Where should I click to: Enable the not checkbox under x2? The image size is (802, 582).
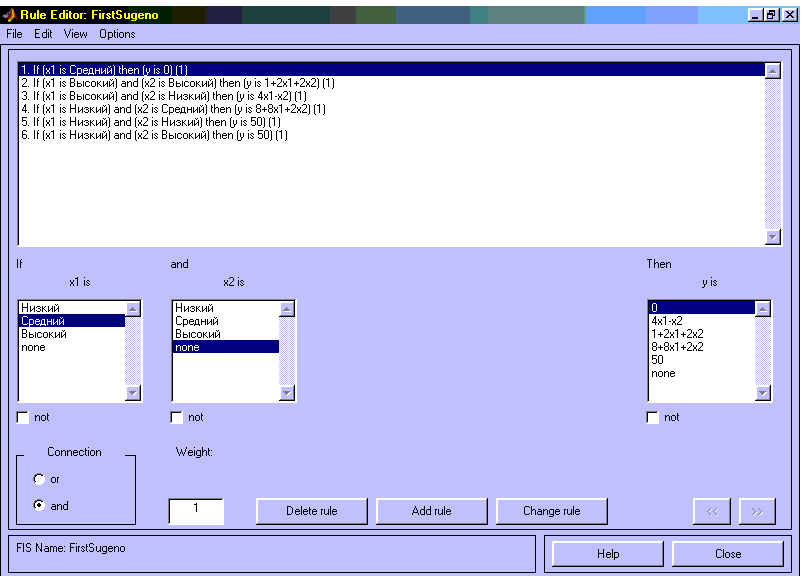177,418
